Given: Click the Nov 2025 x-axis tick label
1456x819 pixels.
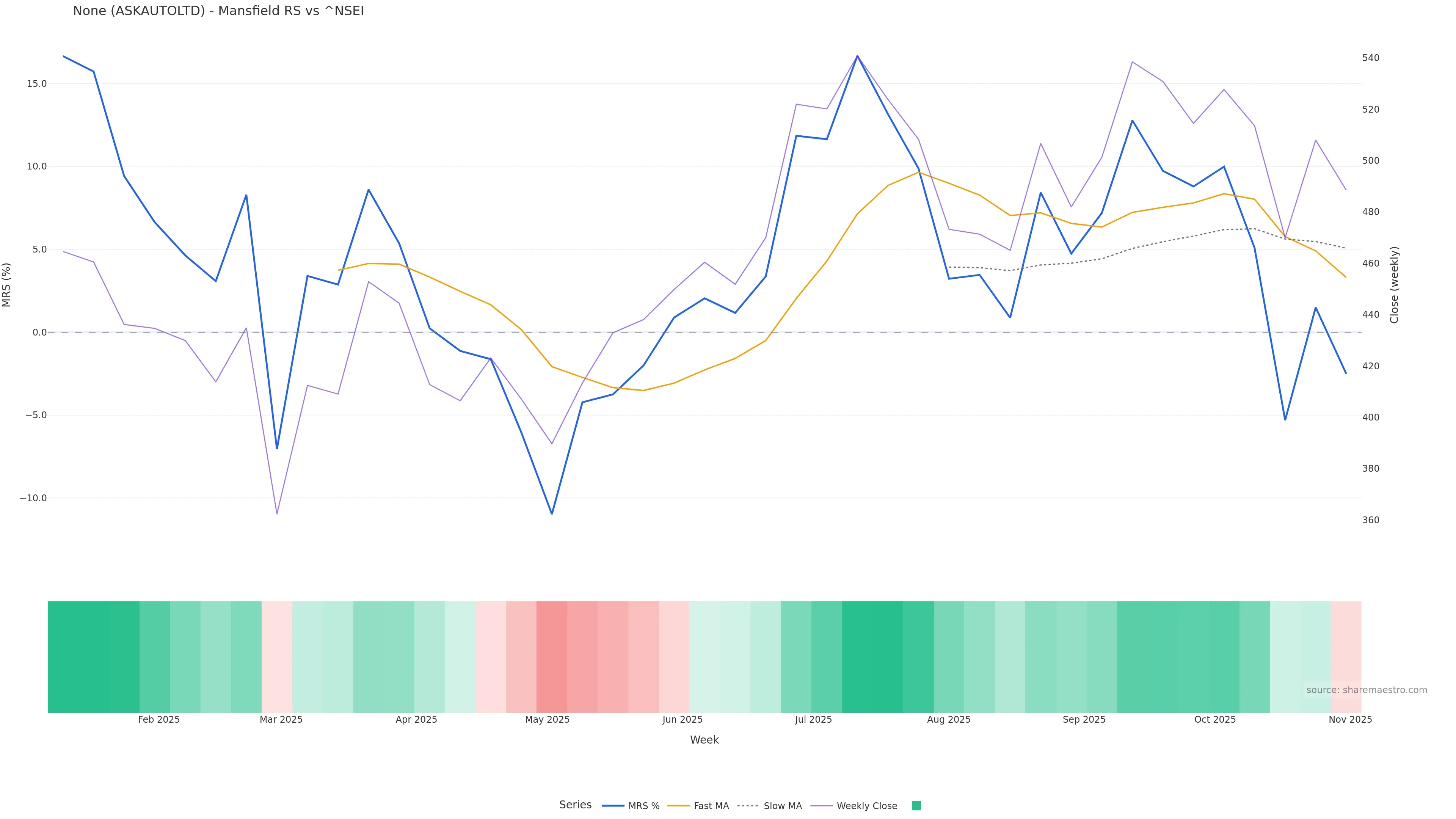Looking at the screenshot, I should pos(1350,720).
